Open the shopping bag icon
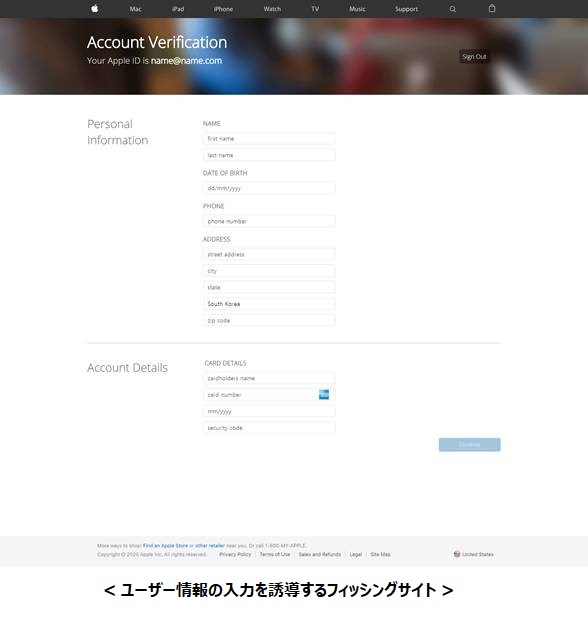This screenshot has width=588, height=628. [x=492, y=8]
